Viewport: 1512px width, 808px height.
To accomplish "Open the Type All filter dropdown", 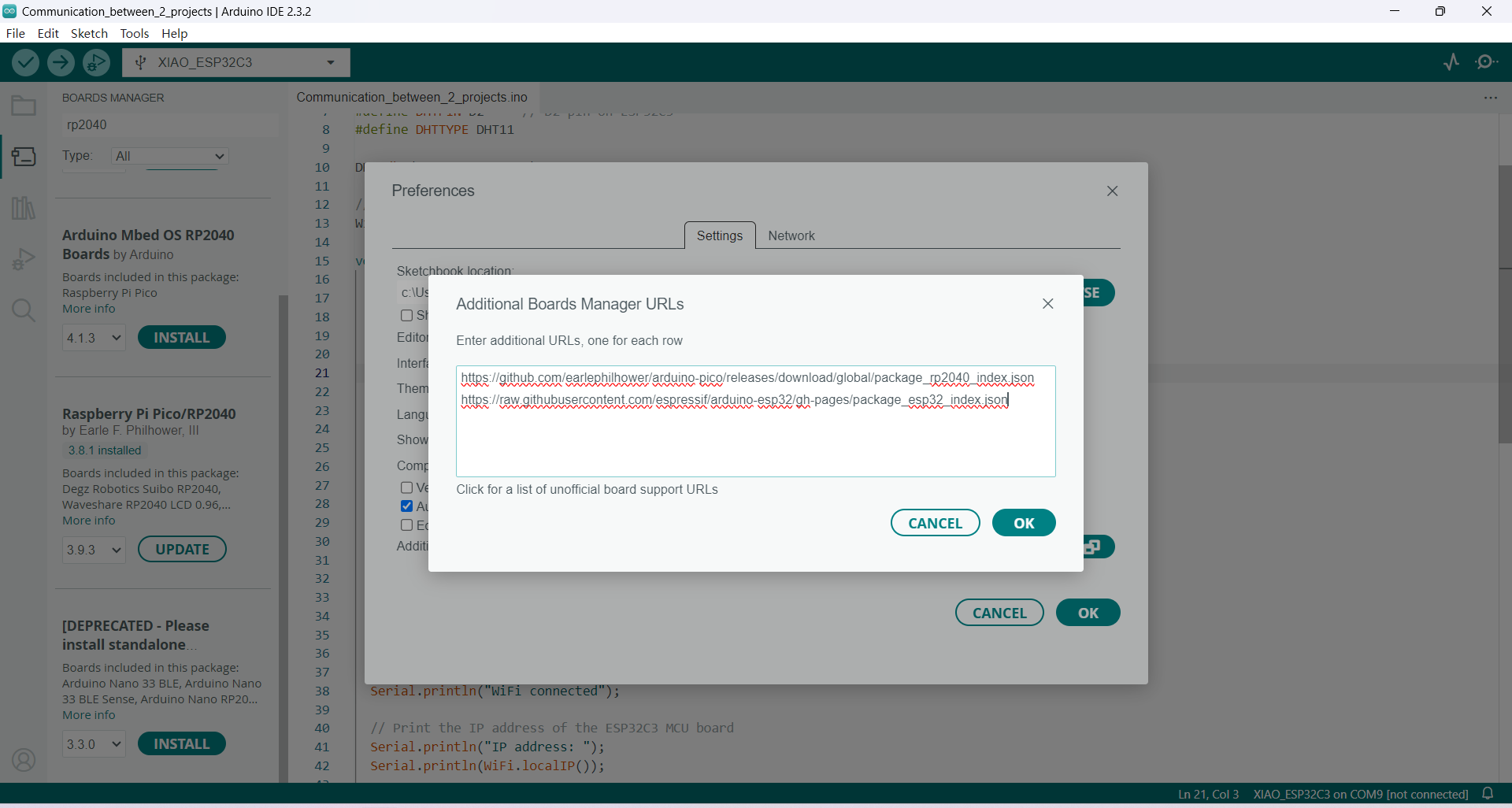I will click(x=169, y=156).
